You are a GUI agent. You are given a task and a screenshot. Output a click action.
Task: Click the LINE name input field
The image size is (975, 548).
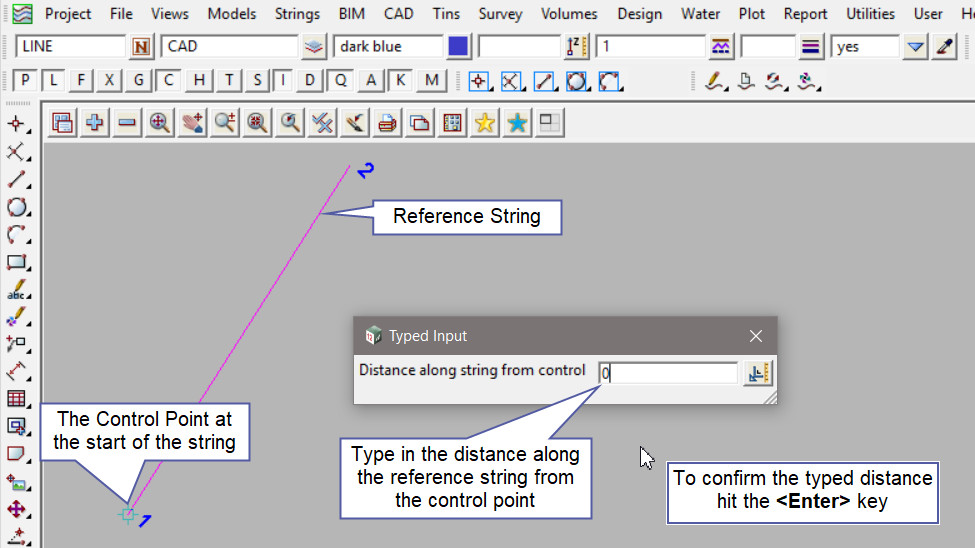70,47
